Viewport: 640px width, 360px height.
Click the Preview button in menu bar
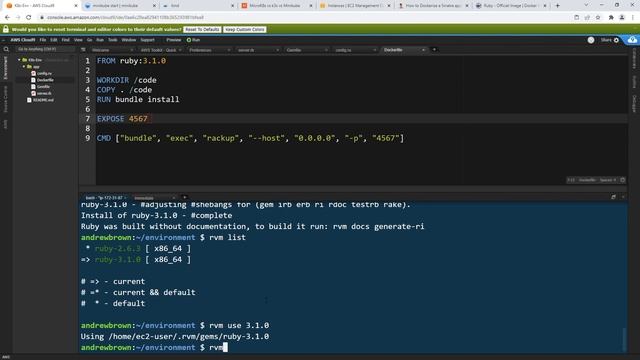tap(173, 40)
